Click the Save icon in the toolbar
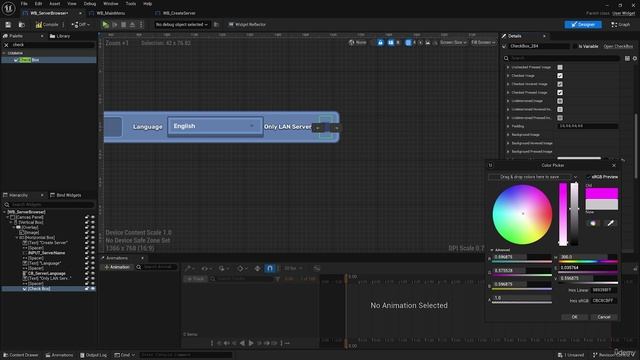Viewport: 640px width, 360px height. (x=8, y=24)
